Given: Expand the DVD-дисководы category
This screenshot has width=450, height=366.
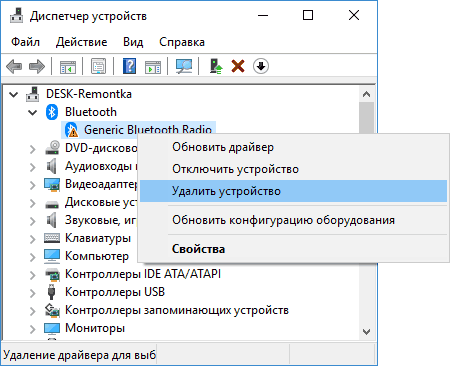Looking at the screenshot, I should pyautogui.click(x=32, y=148).
